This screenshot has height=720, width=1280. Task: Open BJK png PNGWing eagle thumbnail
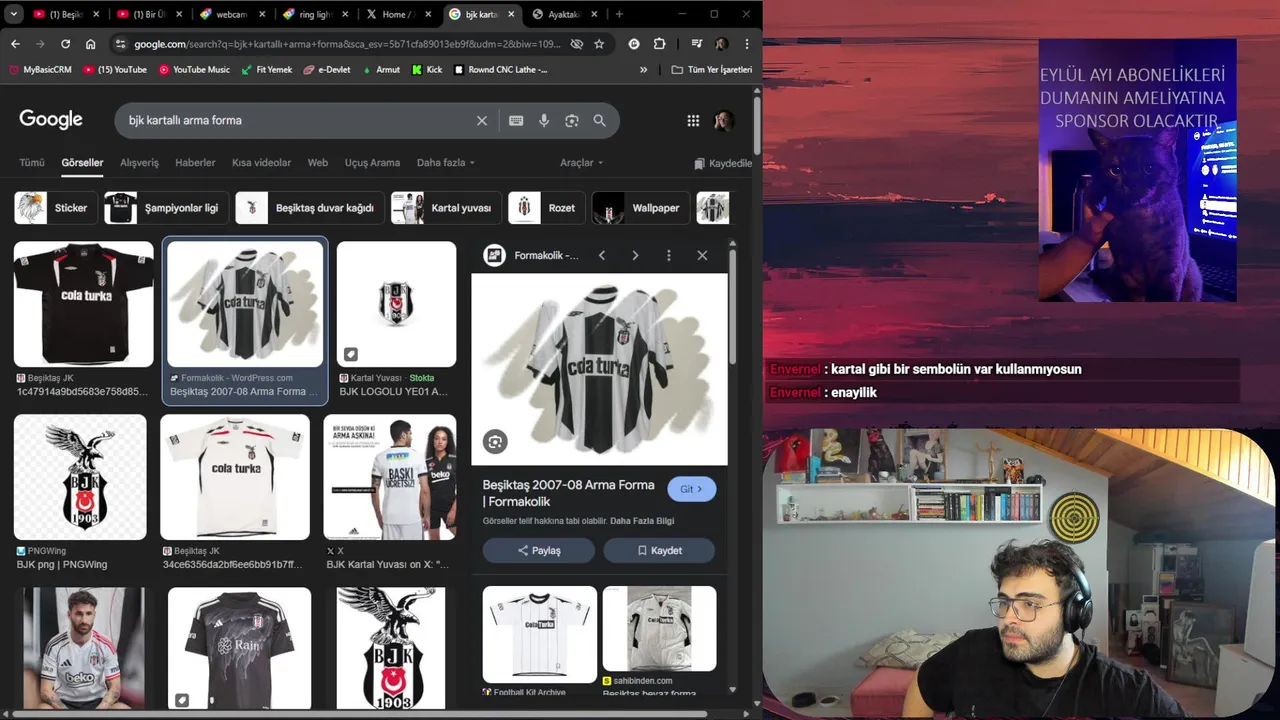click(x=80, y=477)
